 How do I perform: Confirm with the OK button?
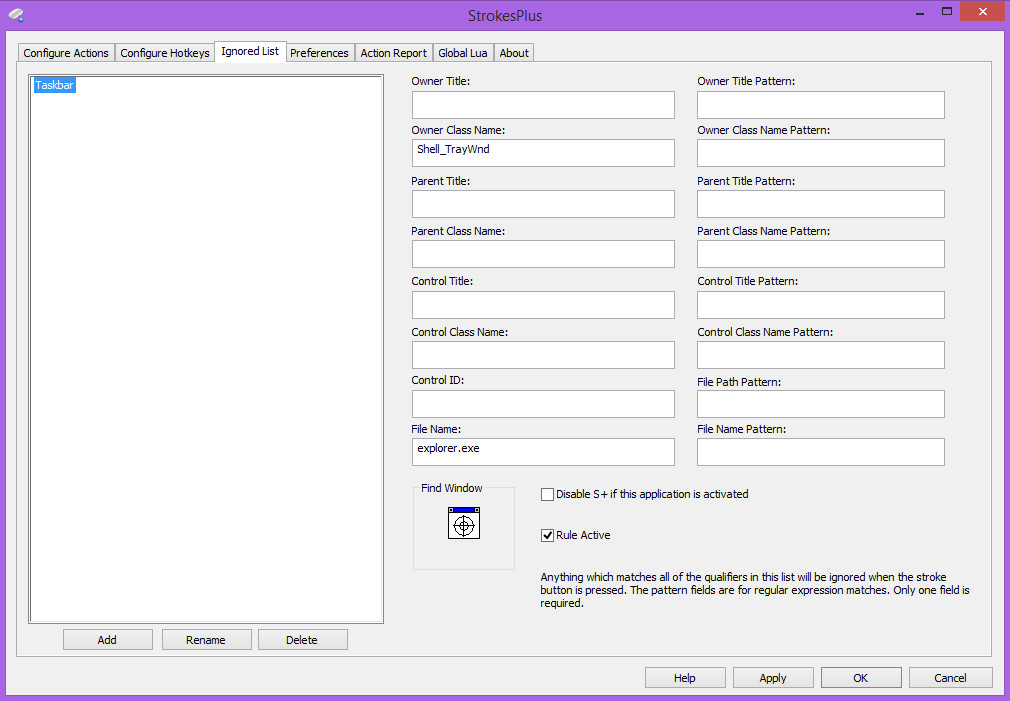[x=861, y=678]
